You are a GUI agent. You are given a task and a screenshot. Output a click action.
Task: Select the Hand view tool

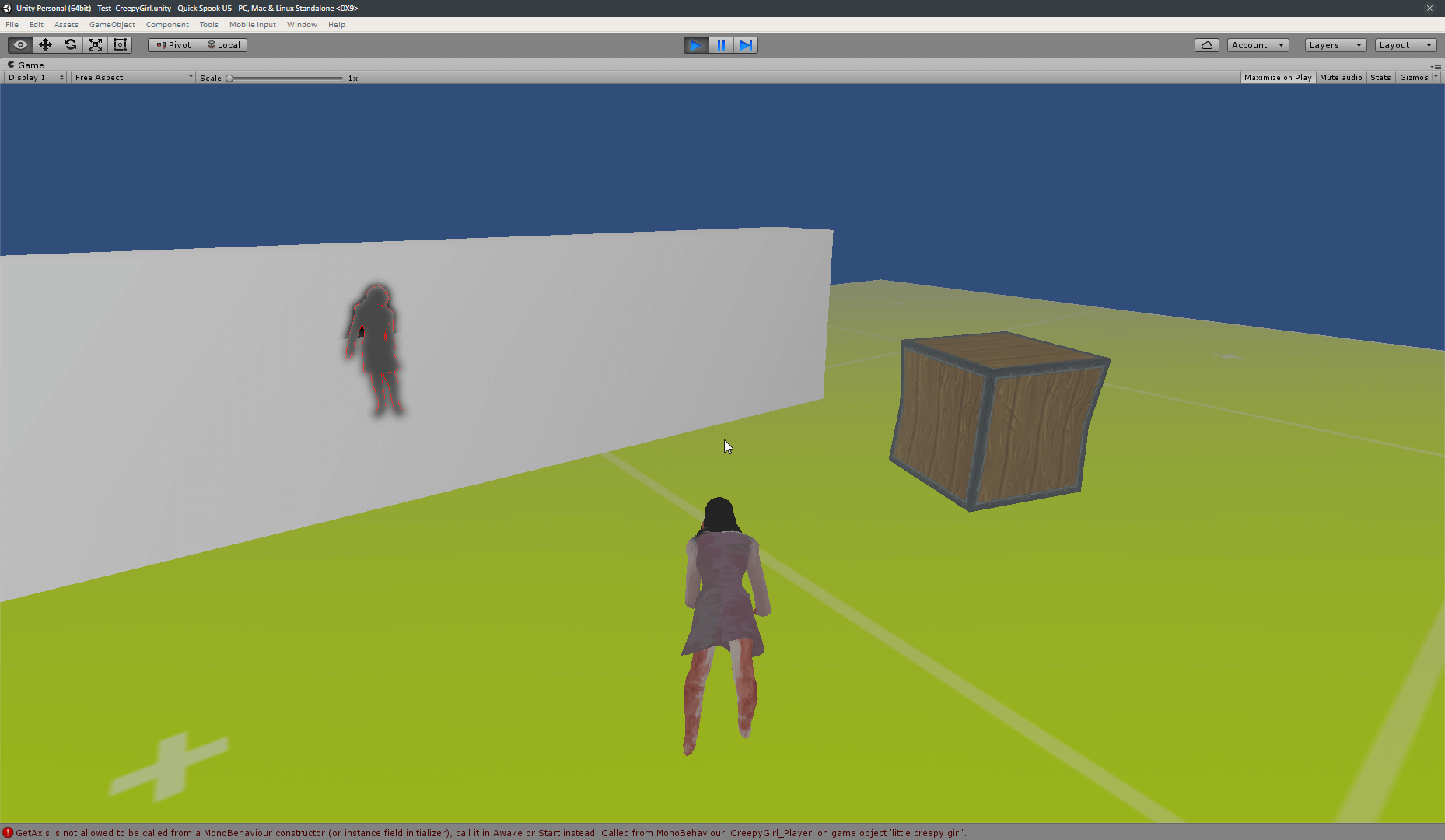point(20,45)
